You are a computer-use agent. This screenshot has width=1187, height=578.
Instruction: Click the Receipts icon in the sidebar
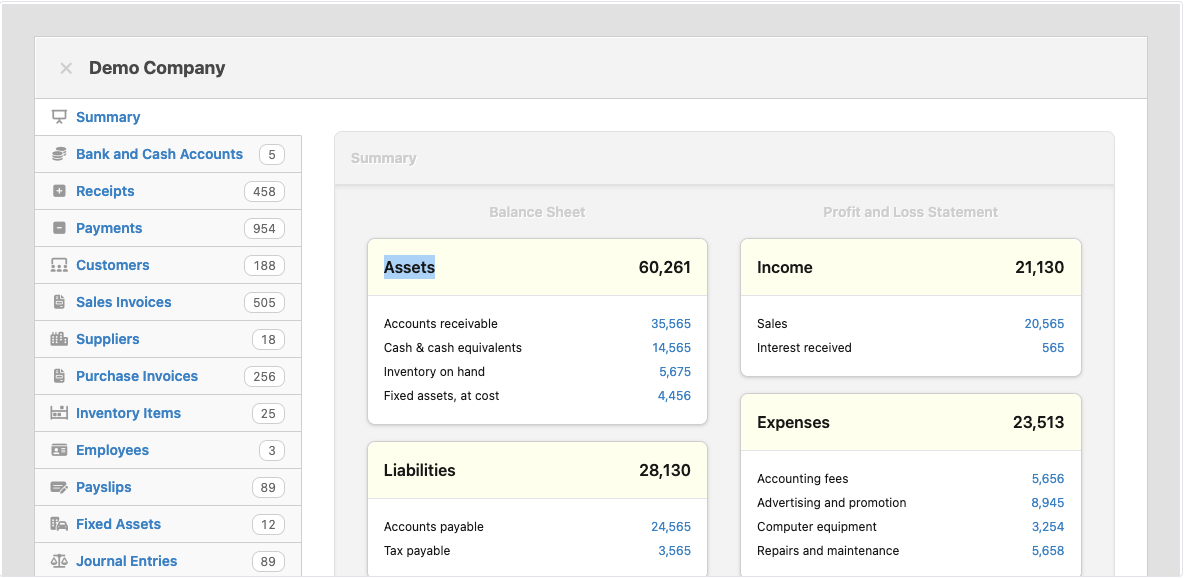pyautogui.click(x=59, y=191)
